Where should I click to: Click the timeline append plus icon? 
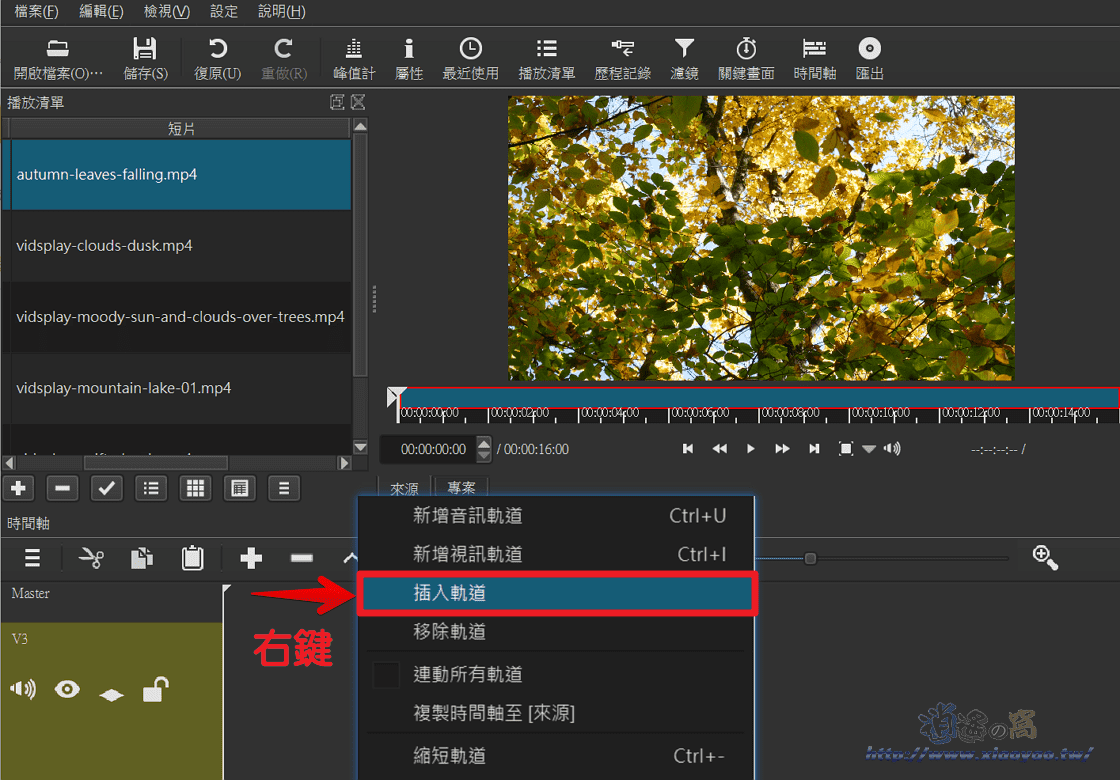(x=251, y=558)
